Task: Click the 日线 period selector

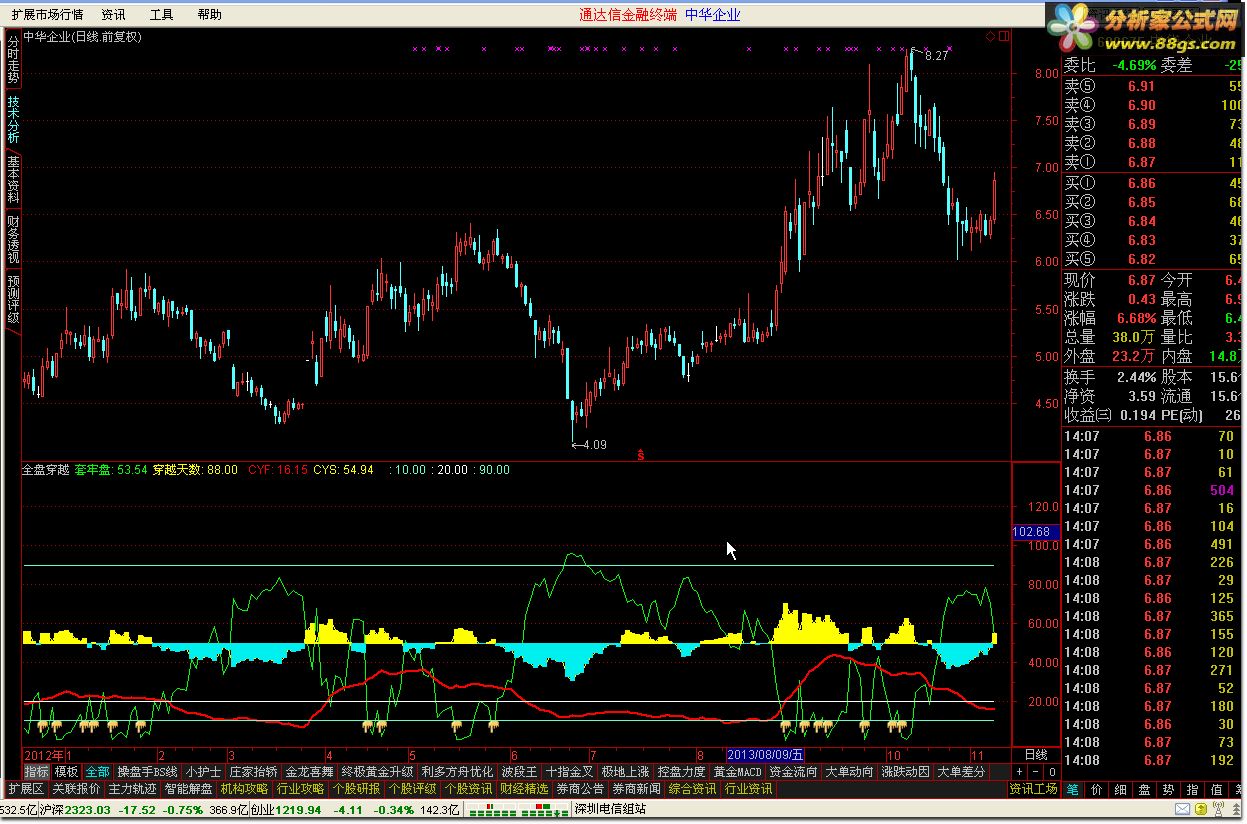Action: pos(1036,754)
